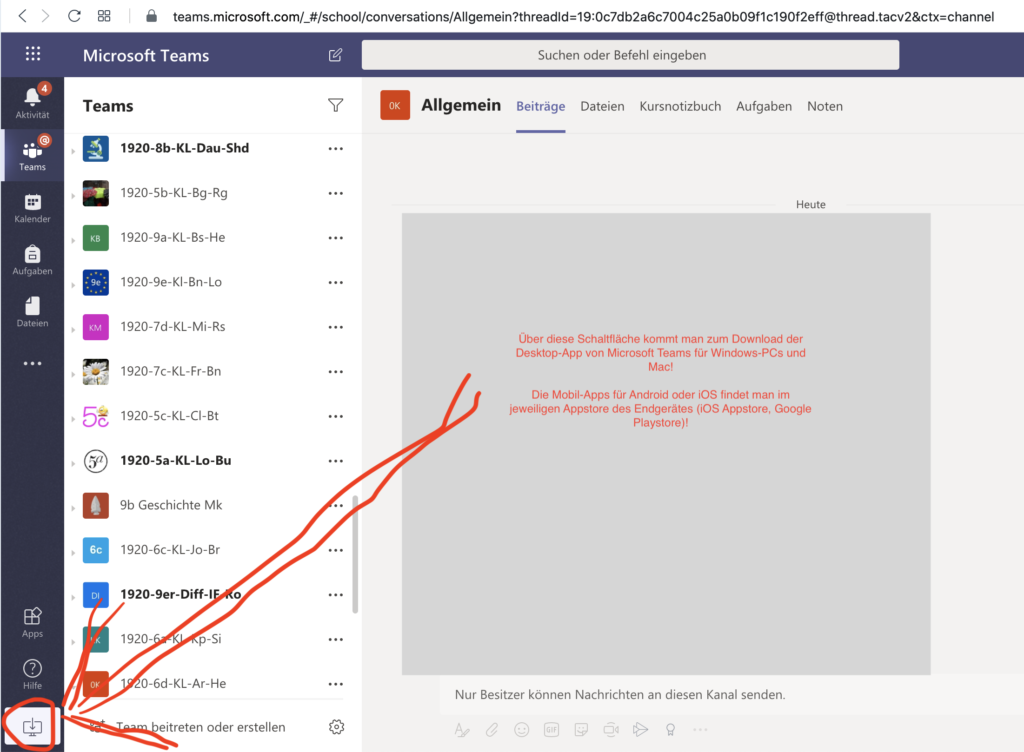
Task: Switch to the Dateien channel tab
Action: [602, 106]
